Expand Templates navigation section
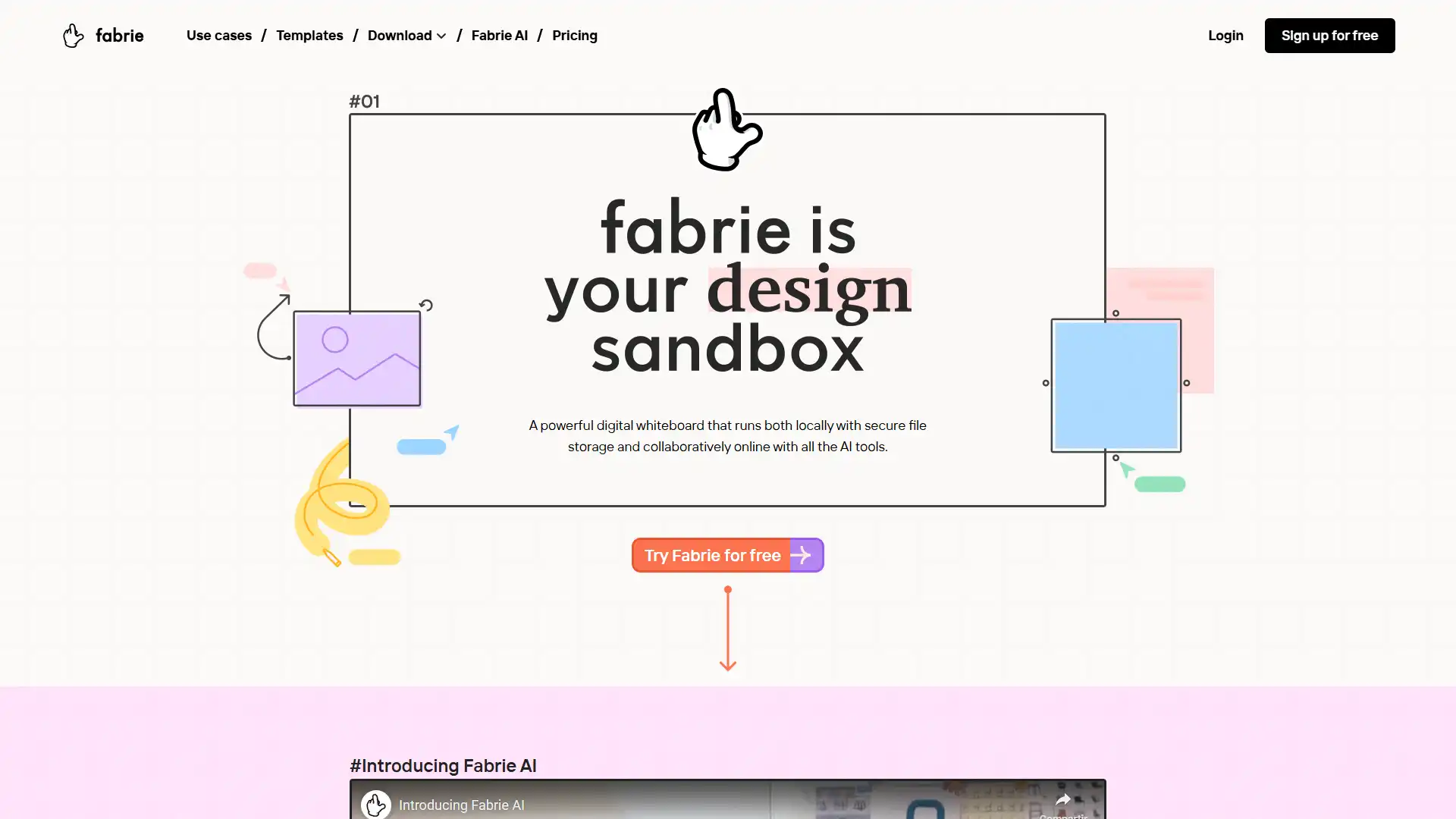This screenshot has height=819, width=1456. pyautogui.click(x=310, y=35)
